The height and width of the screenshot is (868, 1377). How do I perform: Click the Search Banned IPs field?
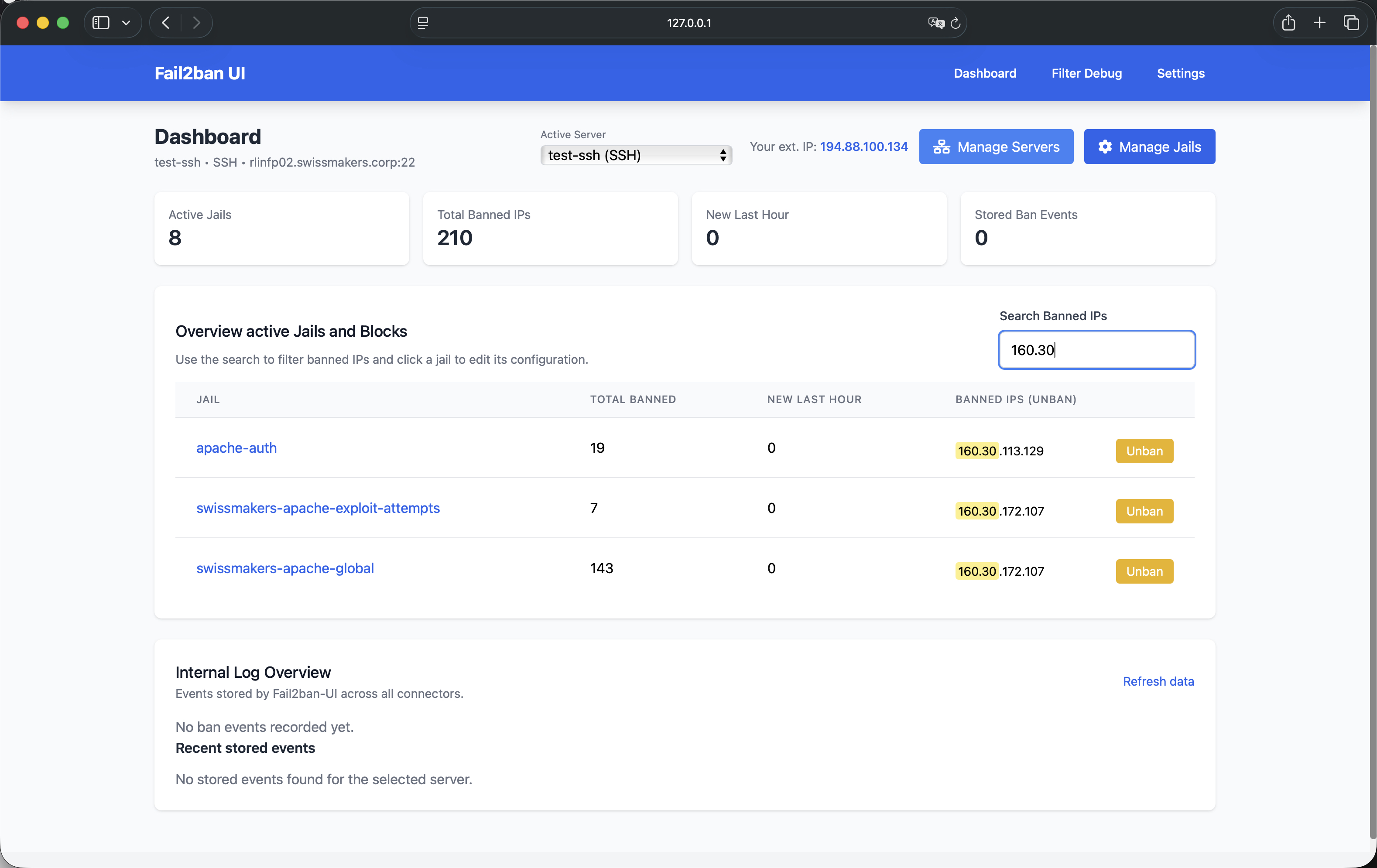(x=1096, y=350)
